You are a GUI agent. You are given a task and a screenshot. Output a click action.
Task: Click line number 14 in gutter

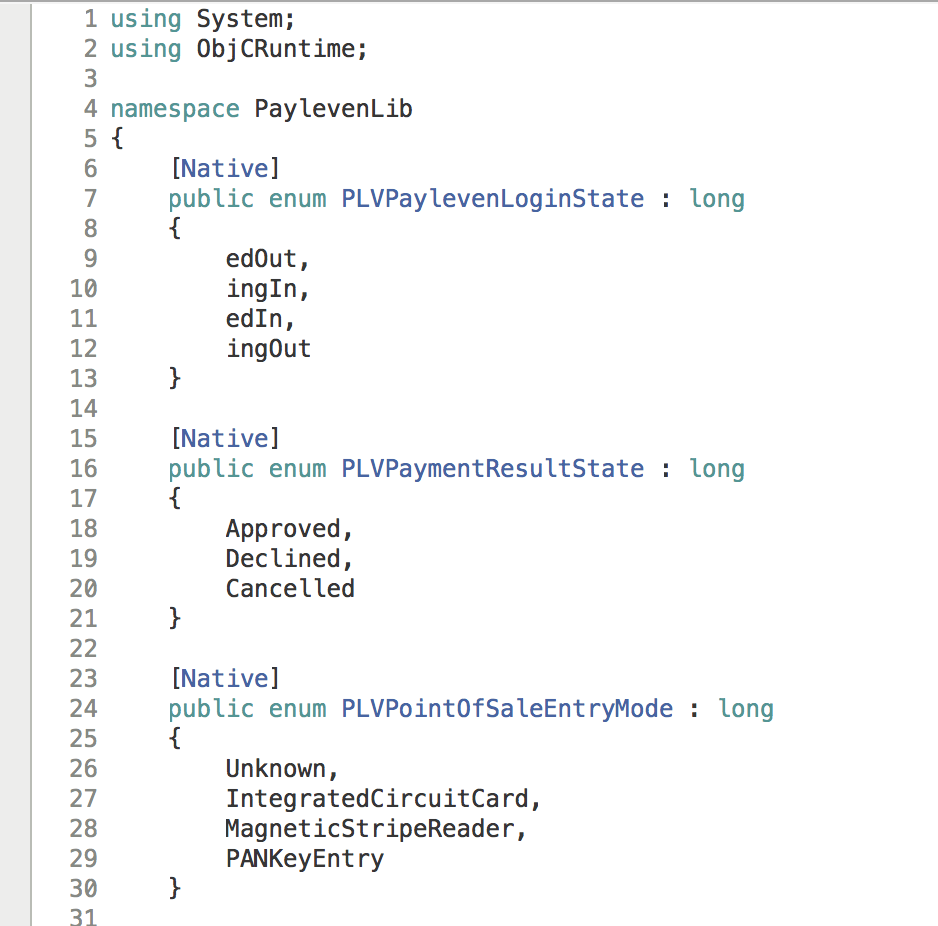(x=83, y=409)
